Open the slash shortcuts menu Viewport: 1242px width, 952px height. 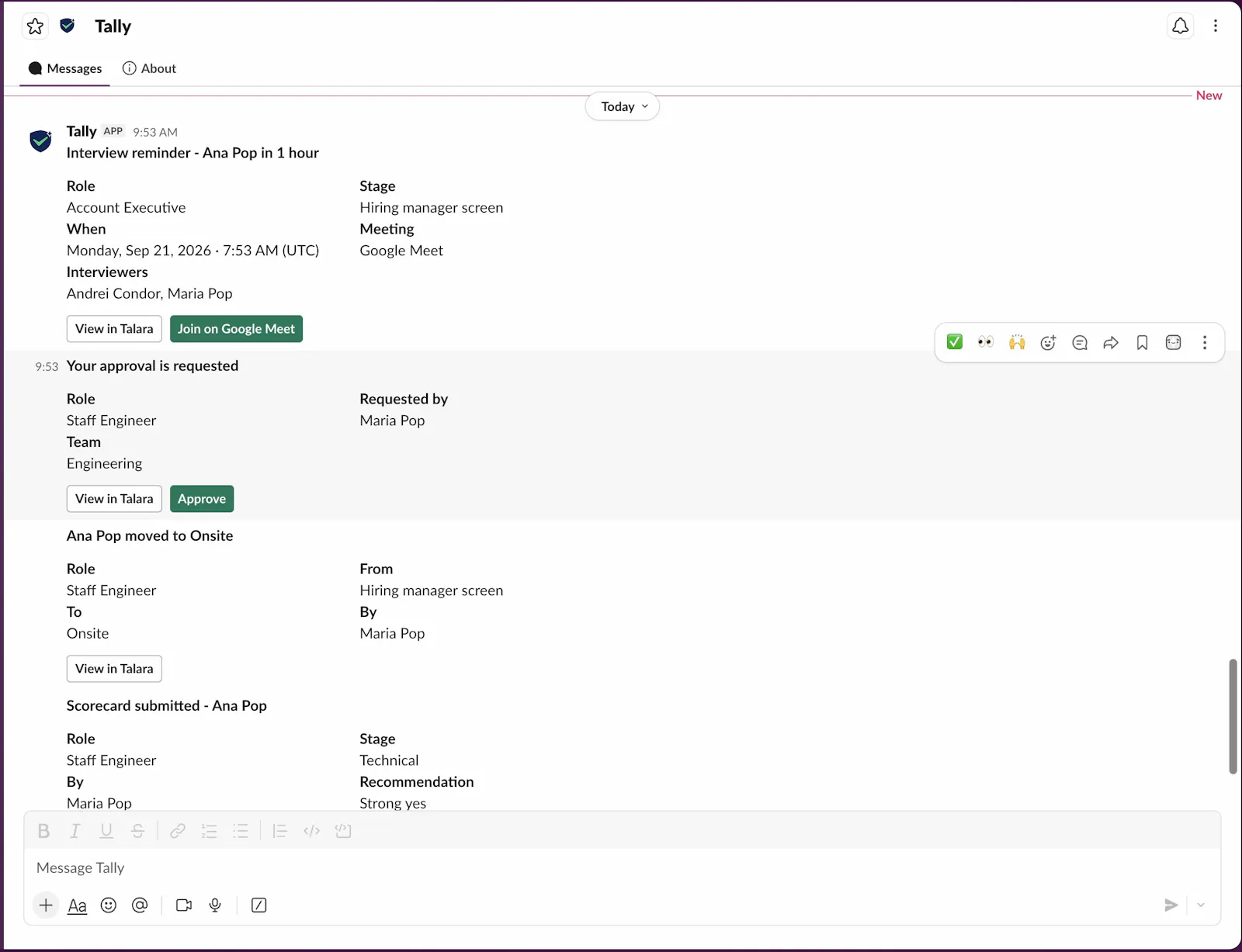pos(259,905)
